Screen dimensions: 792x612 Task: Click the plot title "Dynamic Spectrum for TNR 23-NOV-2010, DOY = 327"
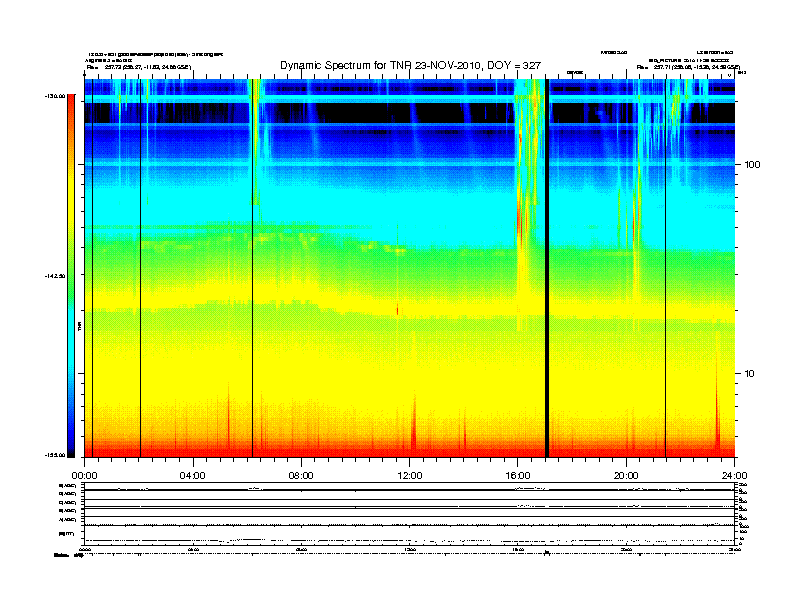click(x=410, y=65)
